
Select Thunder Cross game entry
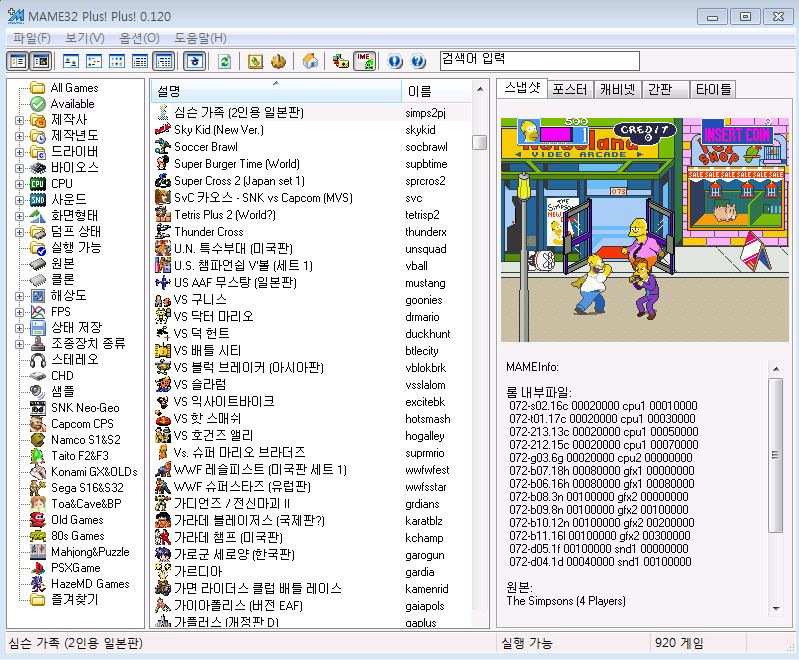[209, 232]
